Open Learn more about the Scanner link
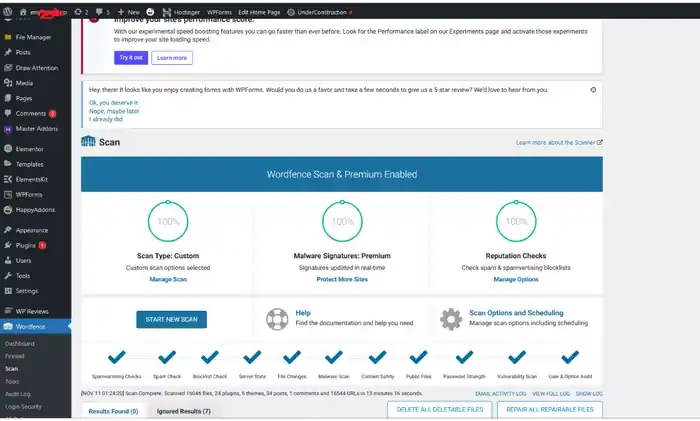 pyautogui.click(x=559, y=143)
